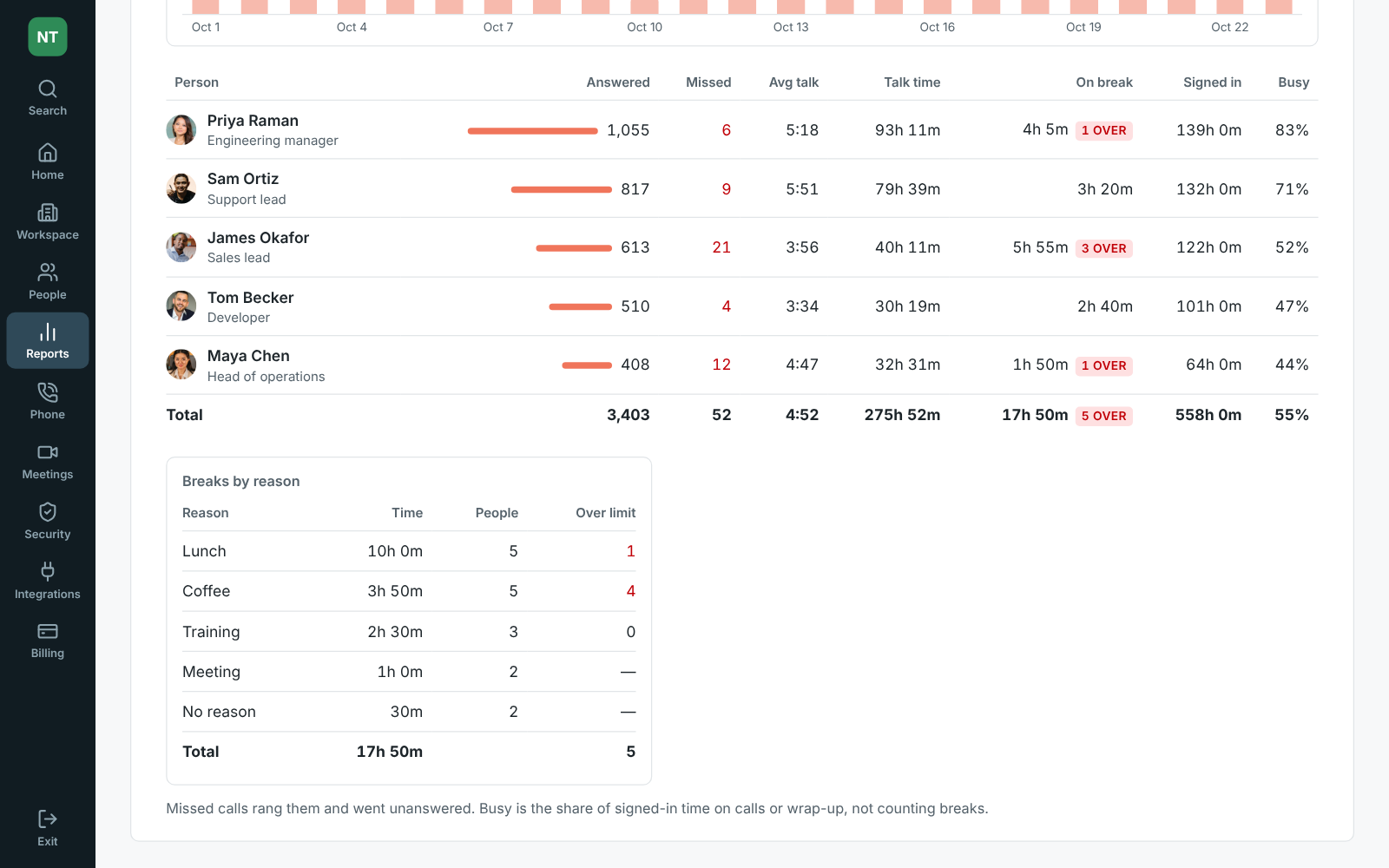Open the Workspace section
Image resolution: width=1389 pixels, height=868 pixels.
[48, 222]
